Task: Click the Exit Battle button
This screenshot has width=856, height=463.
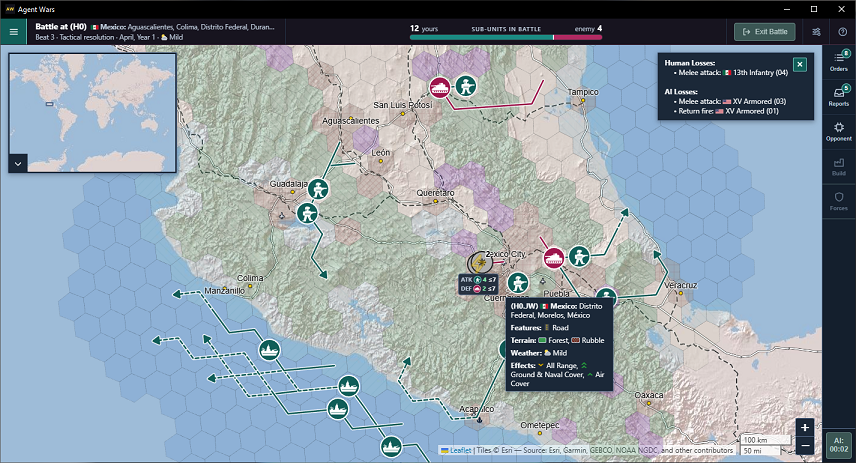Action: tap(764, 32)
